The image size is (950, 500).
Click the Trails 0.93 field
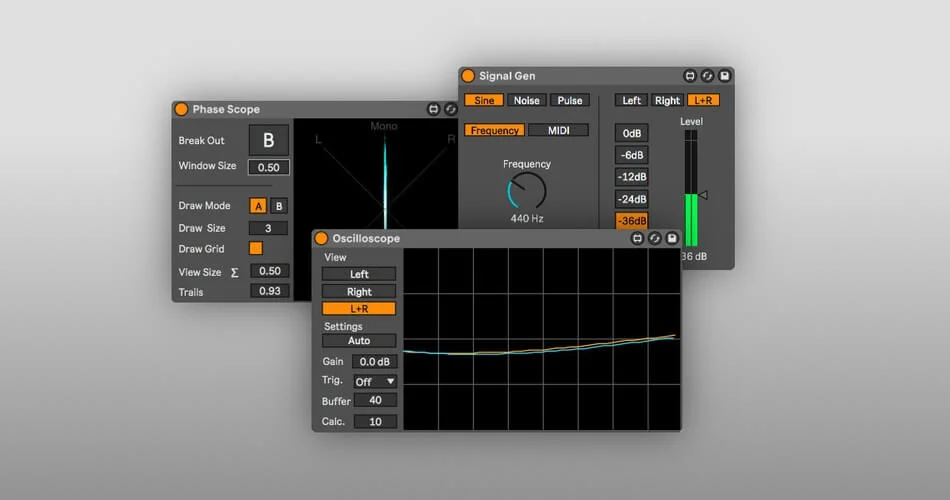coord(270,291)
